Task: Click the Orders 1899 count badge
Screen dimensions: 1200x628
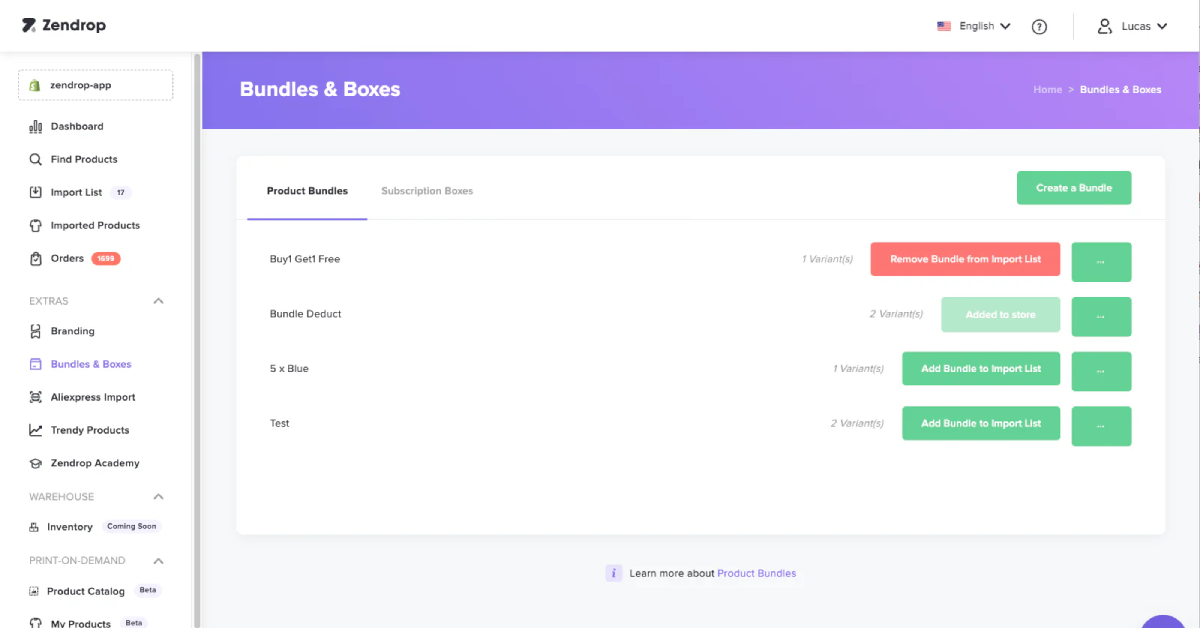Action: click(x=106, y=258)
